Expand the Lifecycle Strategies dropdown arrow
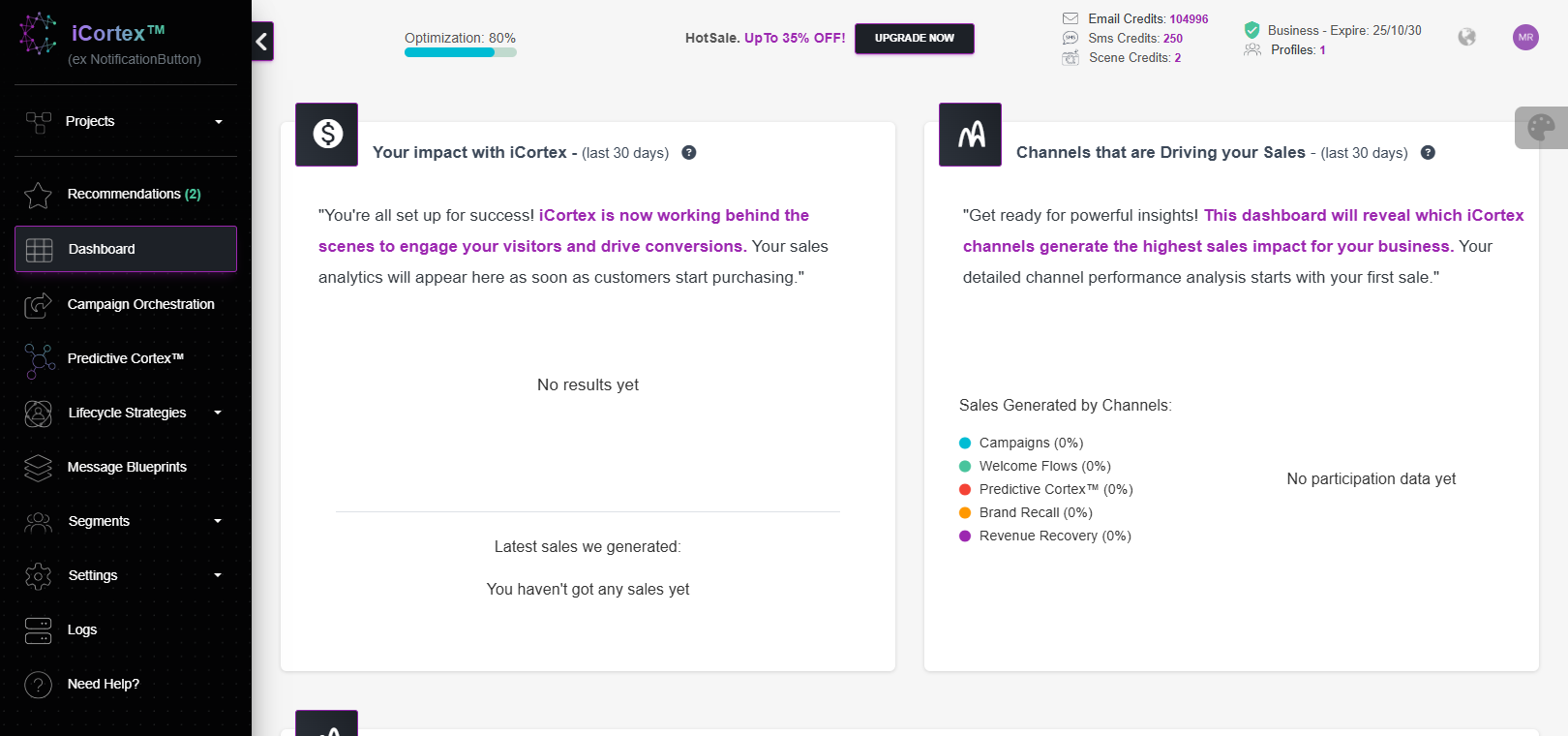Screen dimensions: 1568x736 coord(218,413)
